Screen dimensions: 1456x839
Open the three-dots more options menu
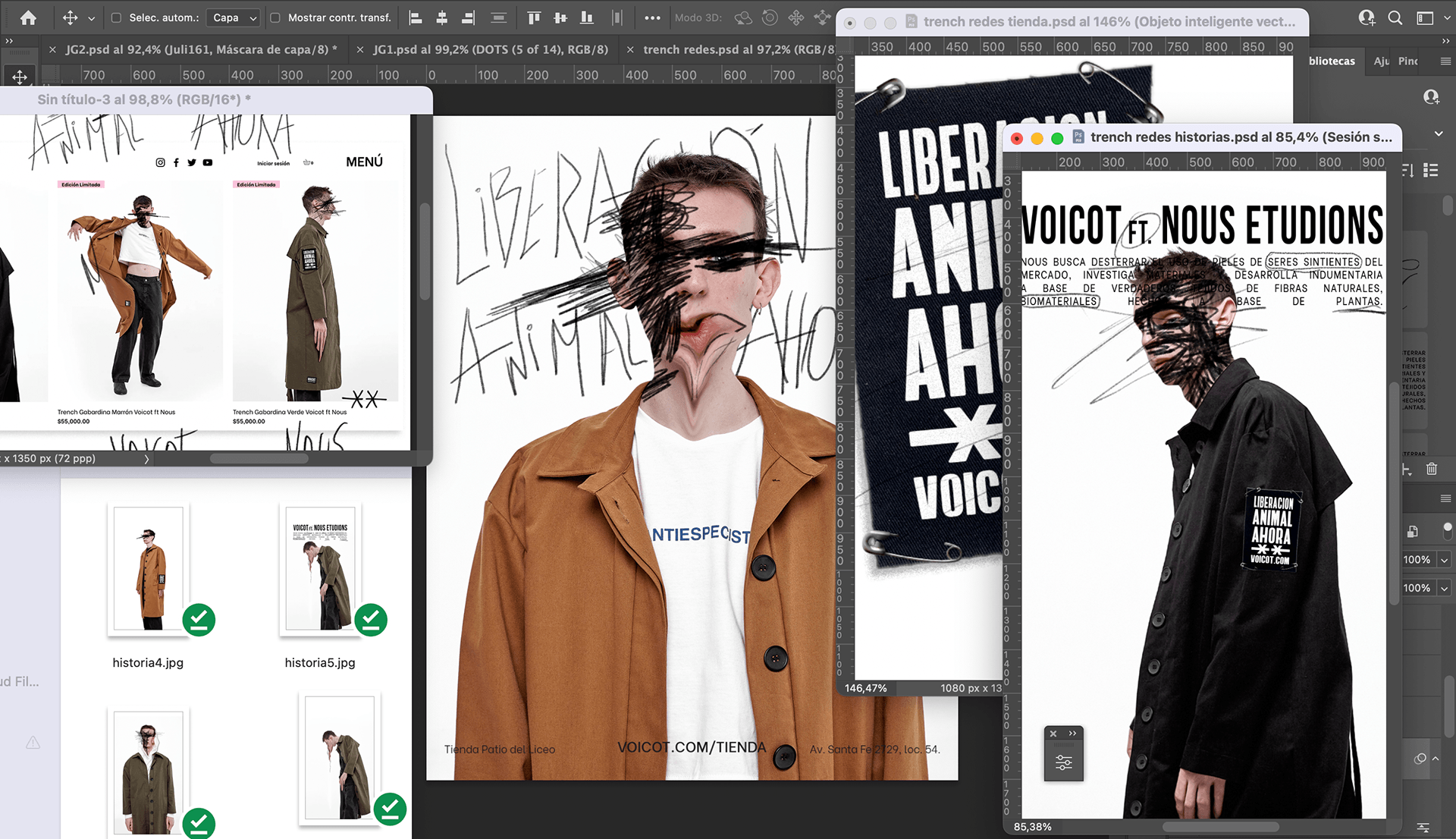652,17
